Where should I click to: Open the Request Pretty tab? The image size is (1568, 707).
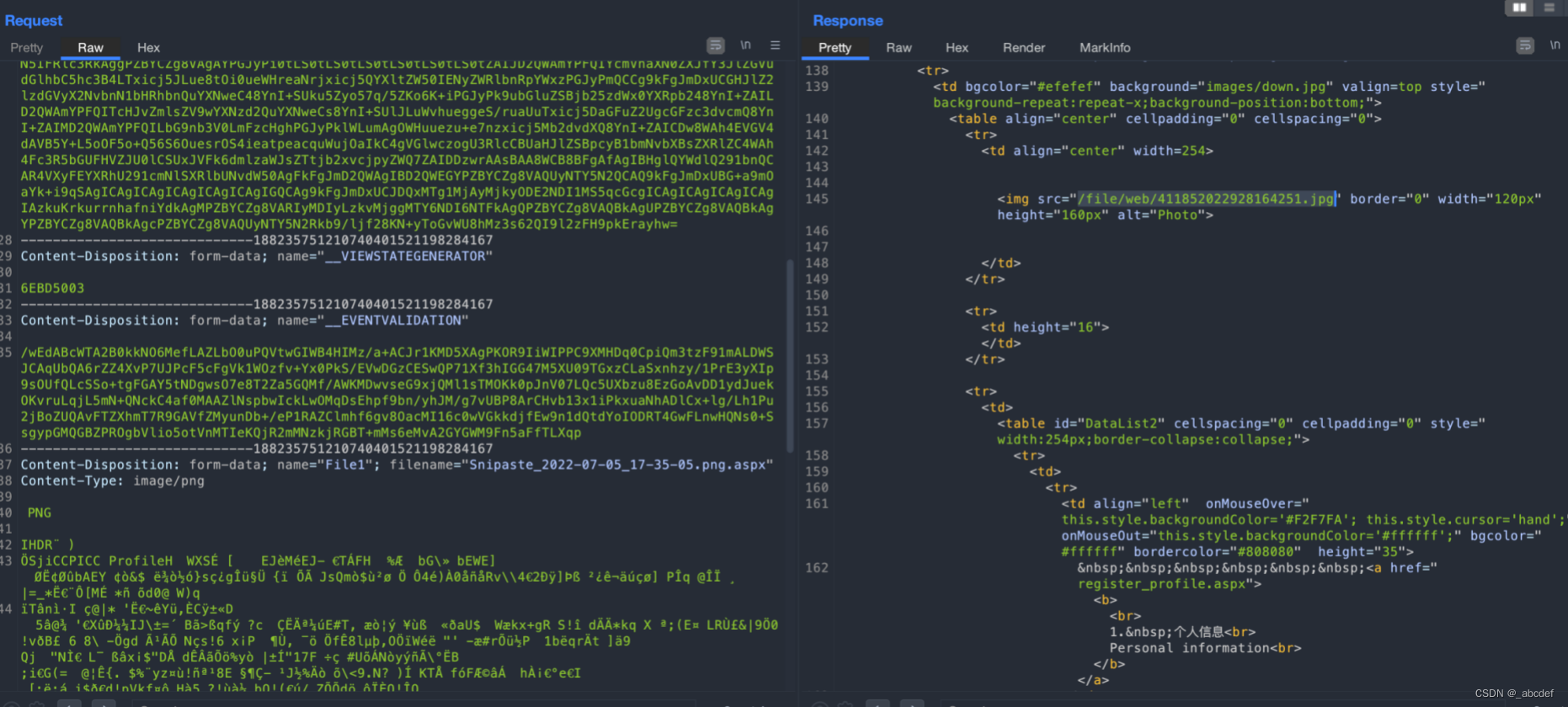point(26,48)
